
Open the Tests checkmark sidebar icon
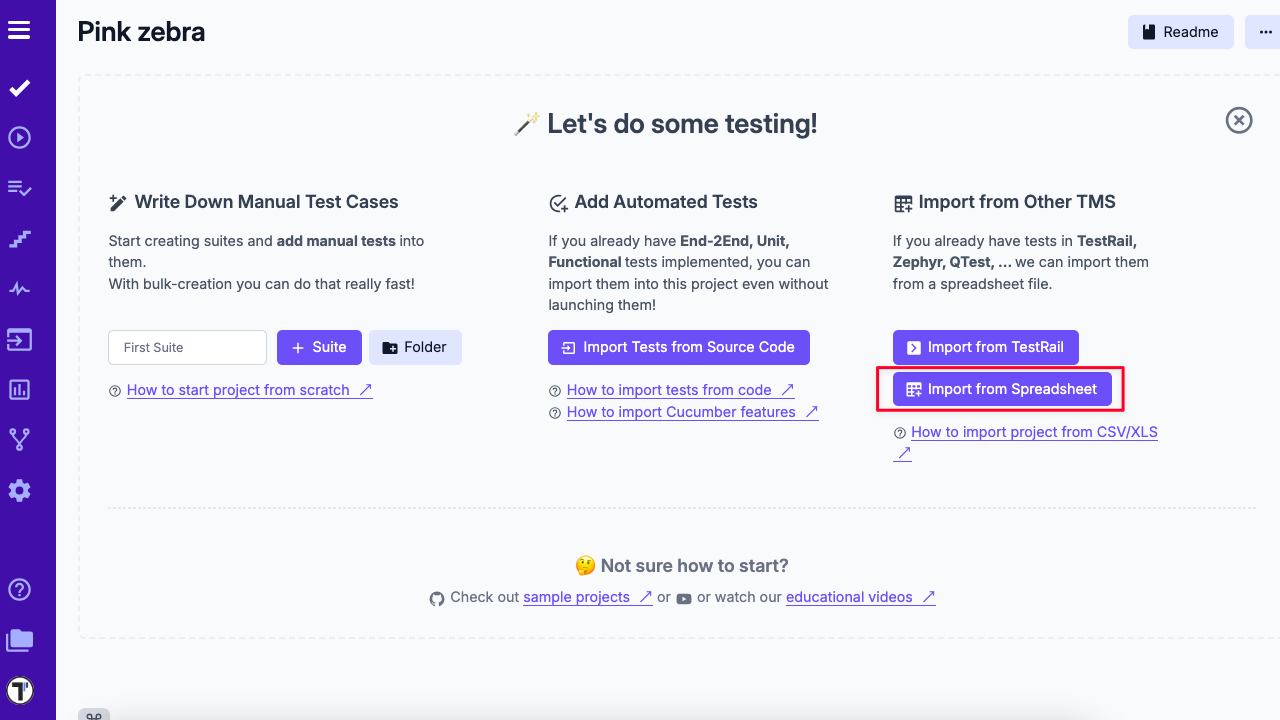pos(19,88)
